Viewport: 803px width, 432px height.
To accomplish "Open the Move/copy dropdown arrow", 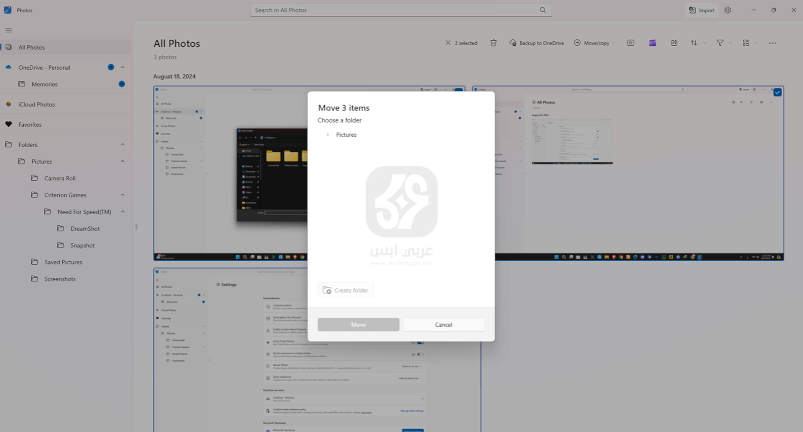I will click(614, 43).
